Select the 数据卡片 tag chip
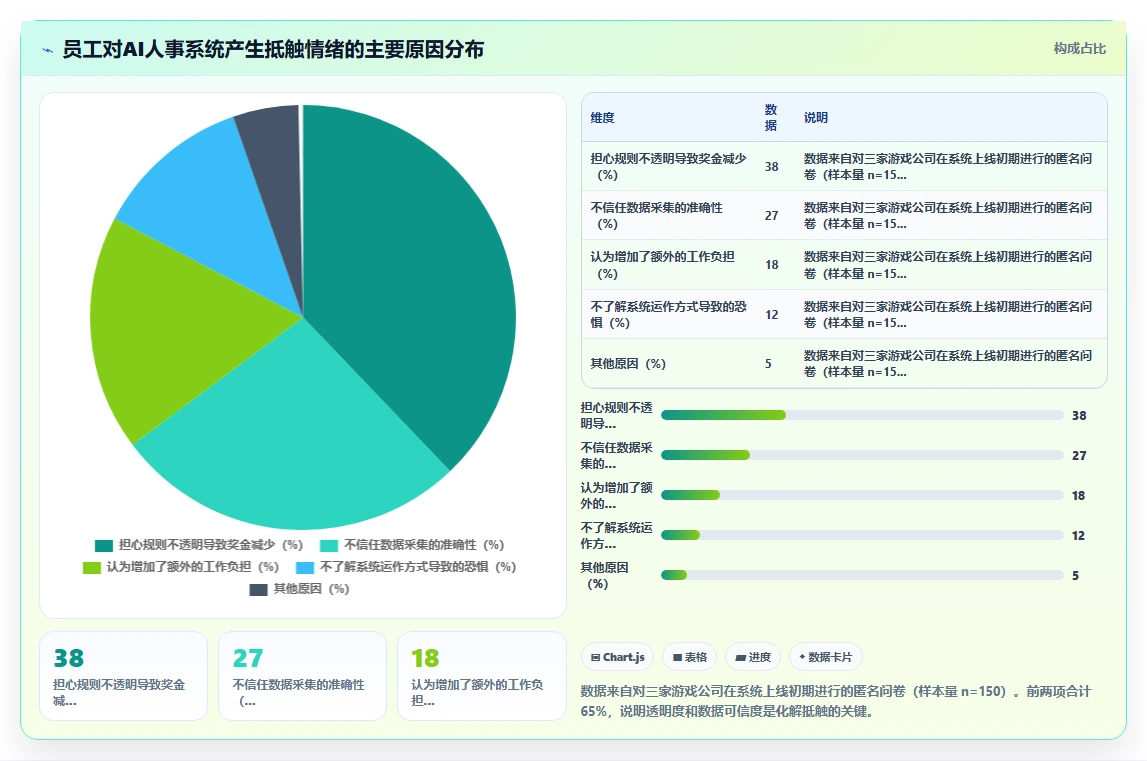Screen dimensions: 1147x761 tap(825, 657)
